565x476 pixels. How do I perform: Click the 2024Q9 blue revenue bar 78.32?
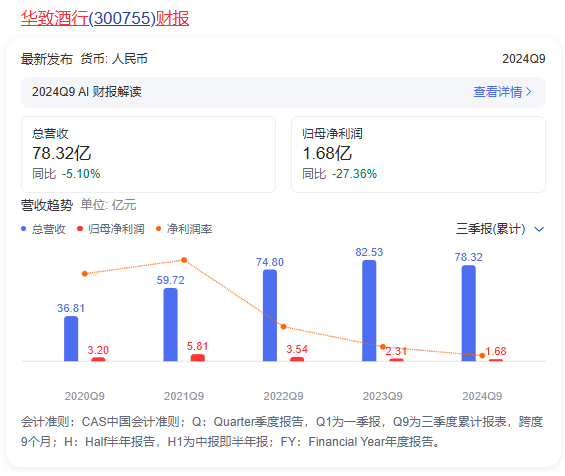pyautogui.click(x=469, y=313)
